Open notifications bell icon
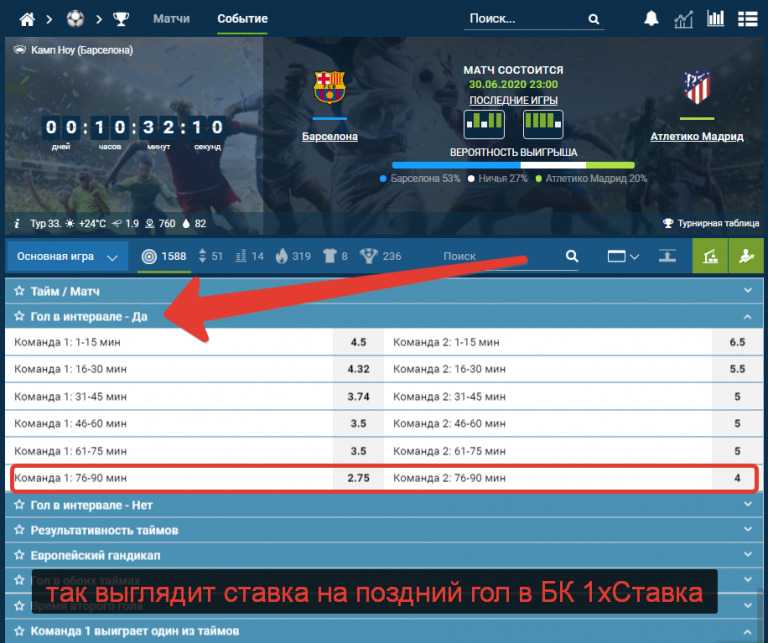This screenshot has width=768, height=643. 651,19
